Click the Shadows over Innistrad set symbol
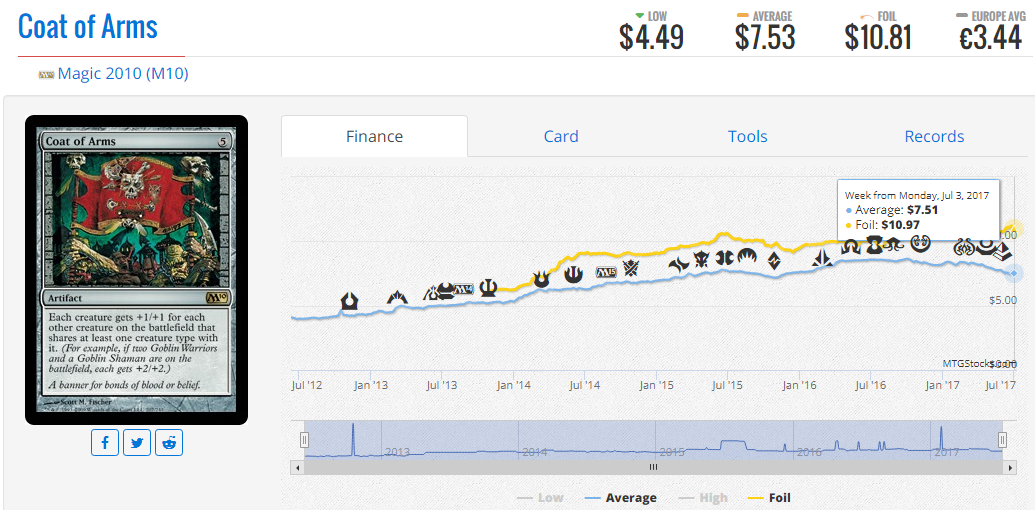This screenshot has height=510, width=1035. coord(851,247)
